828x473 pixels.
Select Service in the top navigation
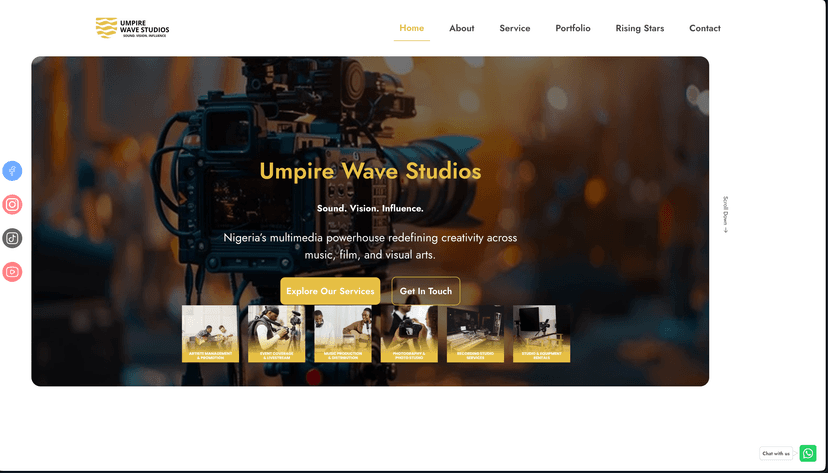515,29
